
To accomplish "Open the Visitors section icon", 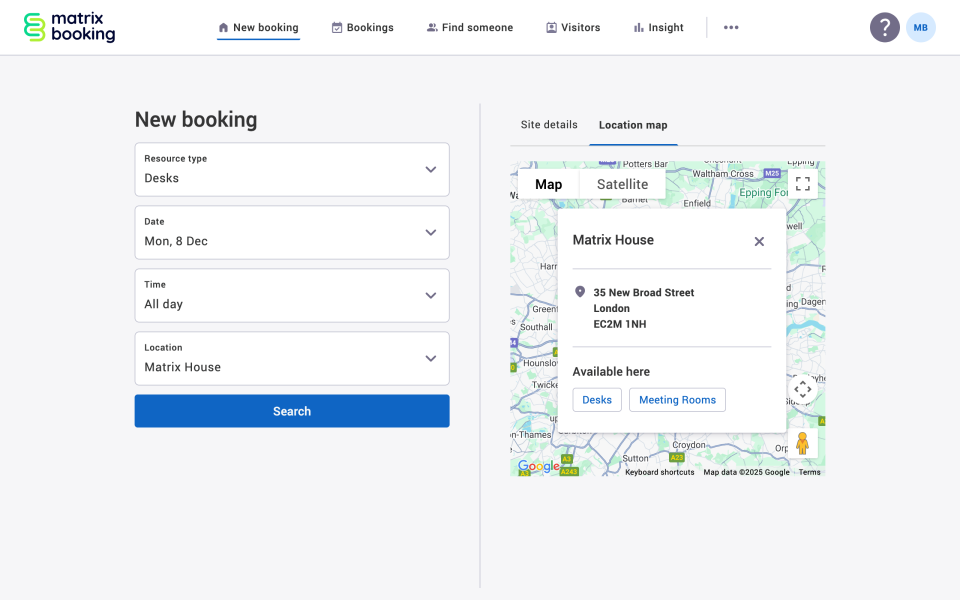I will [x=551, y=27].
